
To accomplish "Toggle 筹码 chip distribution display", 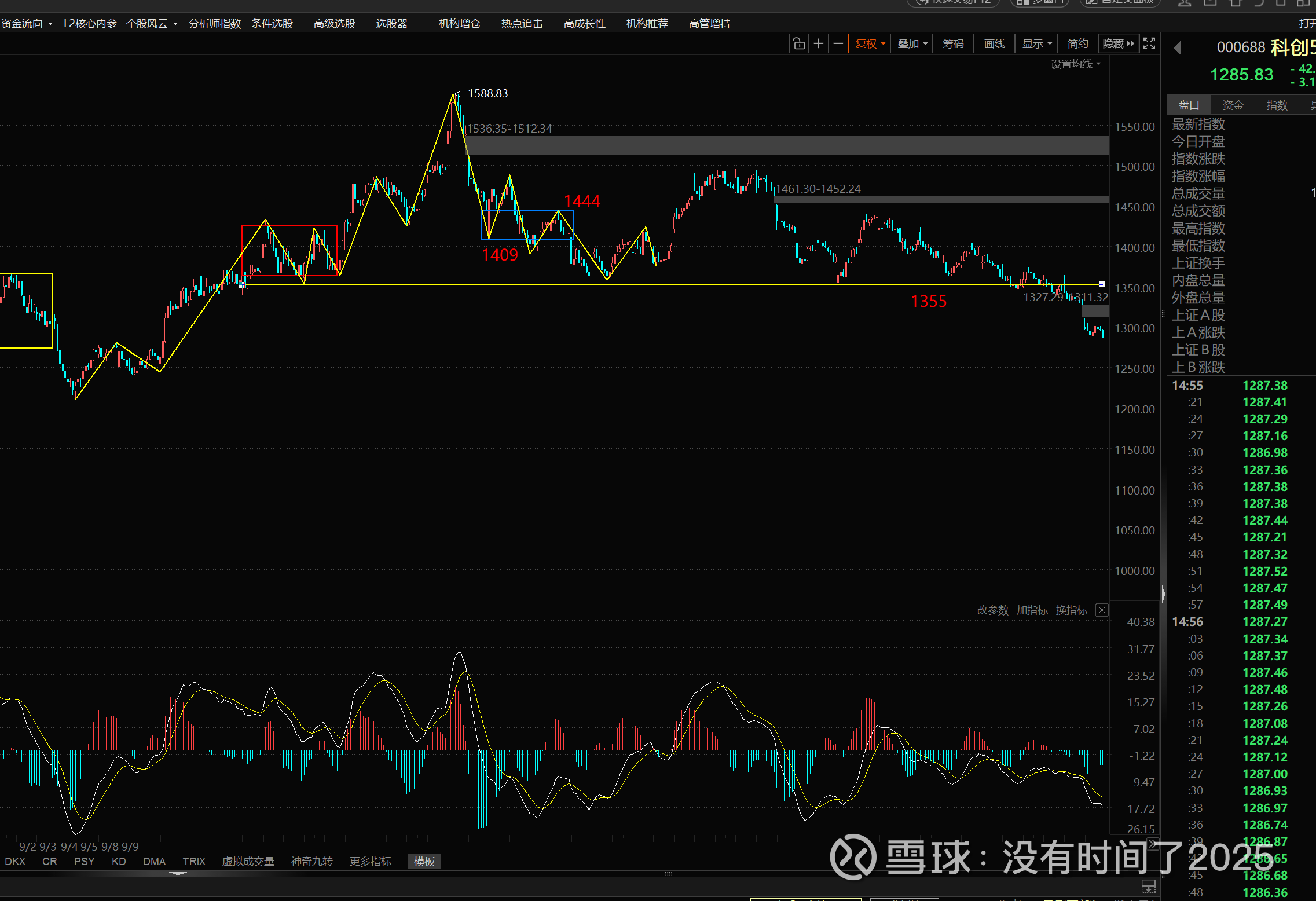I will tap(953, 44).
